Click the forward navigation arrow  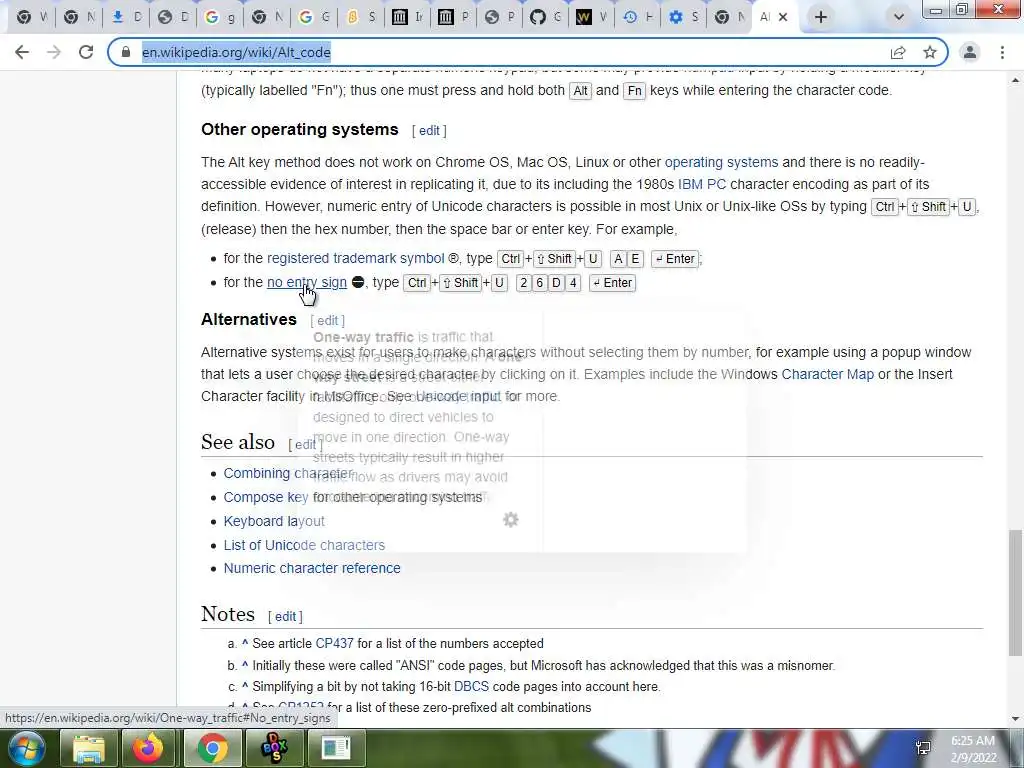(54, 52)
